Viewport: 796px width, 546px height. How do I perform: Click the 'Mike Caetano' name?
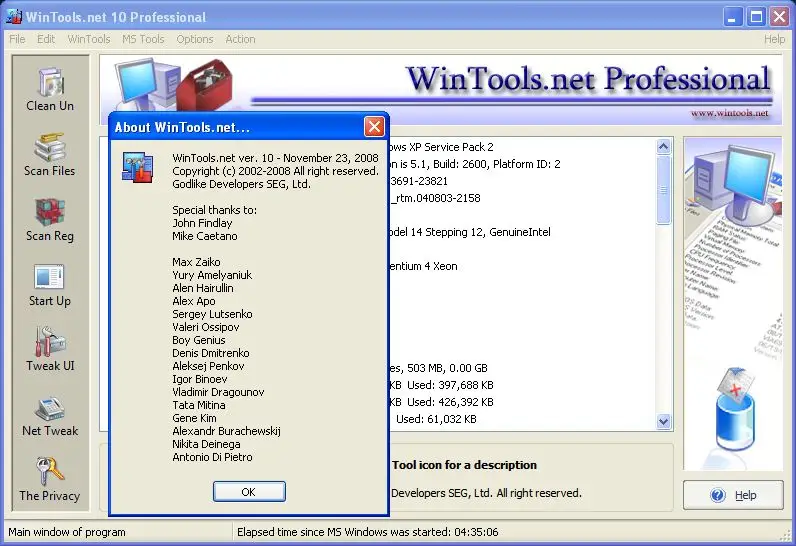click(205, 236)
